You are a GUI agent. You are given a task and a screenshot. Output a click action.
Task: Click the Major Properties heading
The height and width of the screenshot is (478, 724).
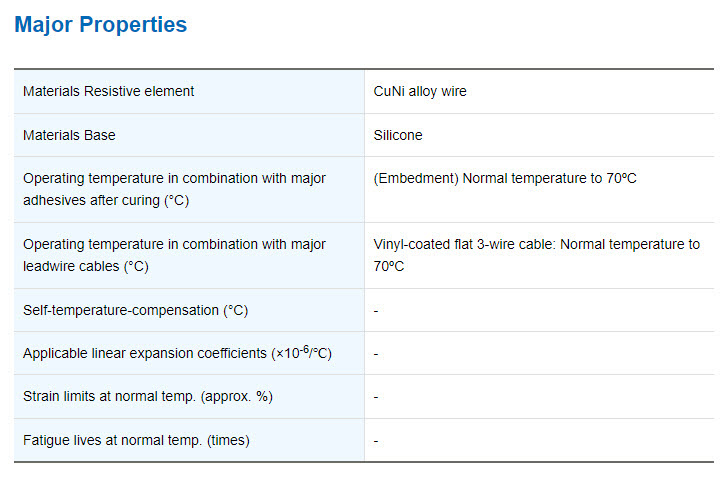(x=101, y=25)
